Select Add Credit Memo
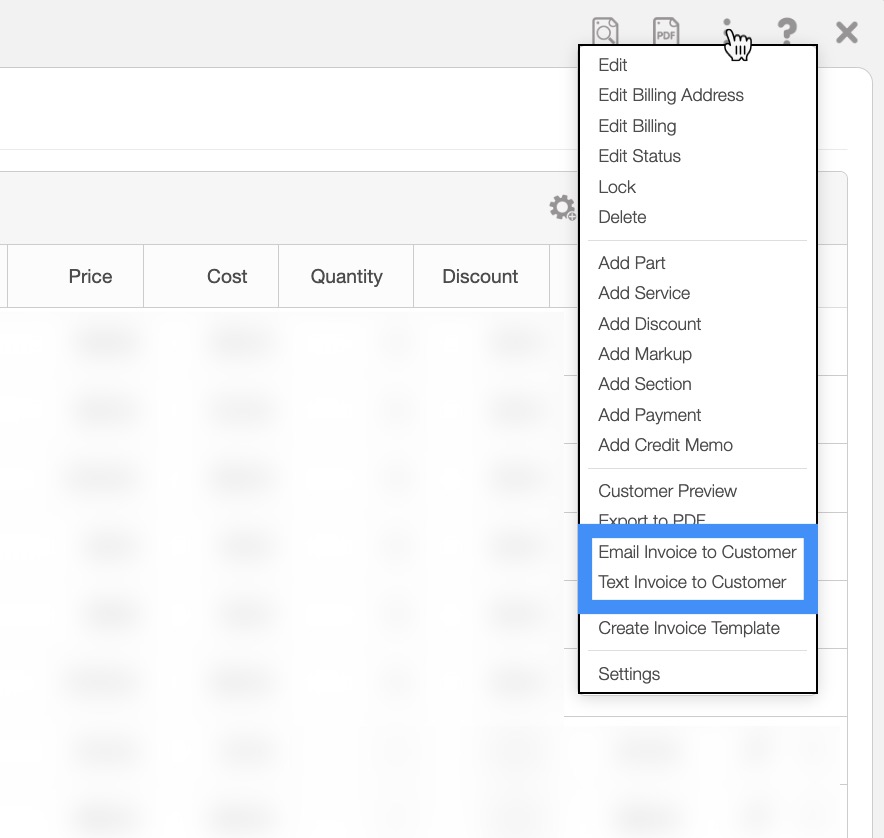This screenshot has height=838, width=884. pos(665,445)
